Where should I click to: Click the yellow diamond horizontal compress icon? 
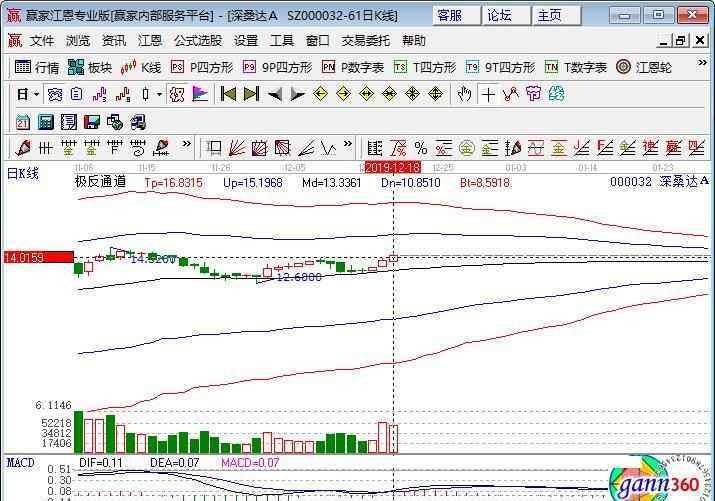point(389,94)
